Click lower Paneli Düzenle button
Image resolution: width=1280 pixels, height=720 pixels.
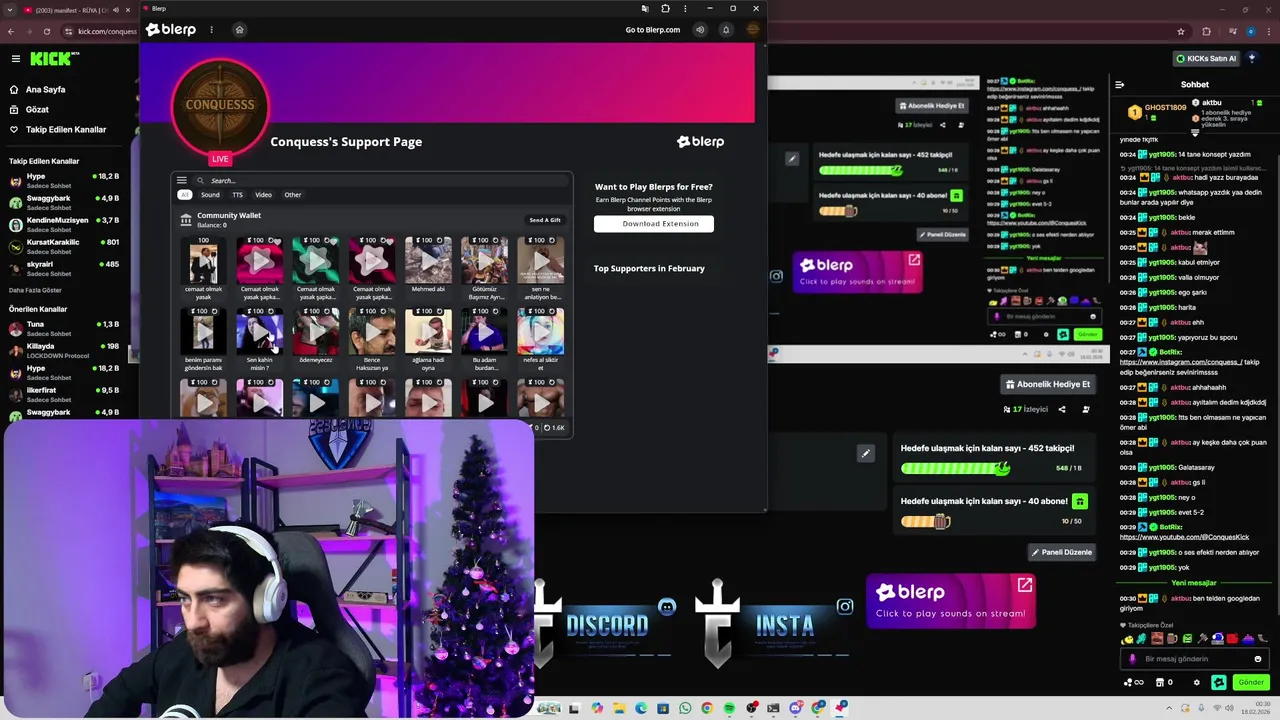(x=1062, y=552)
